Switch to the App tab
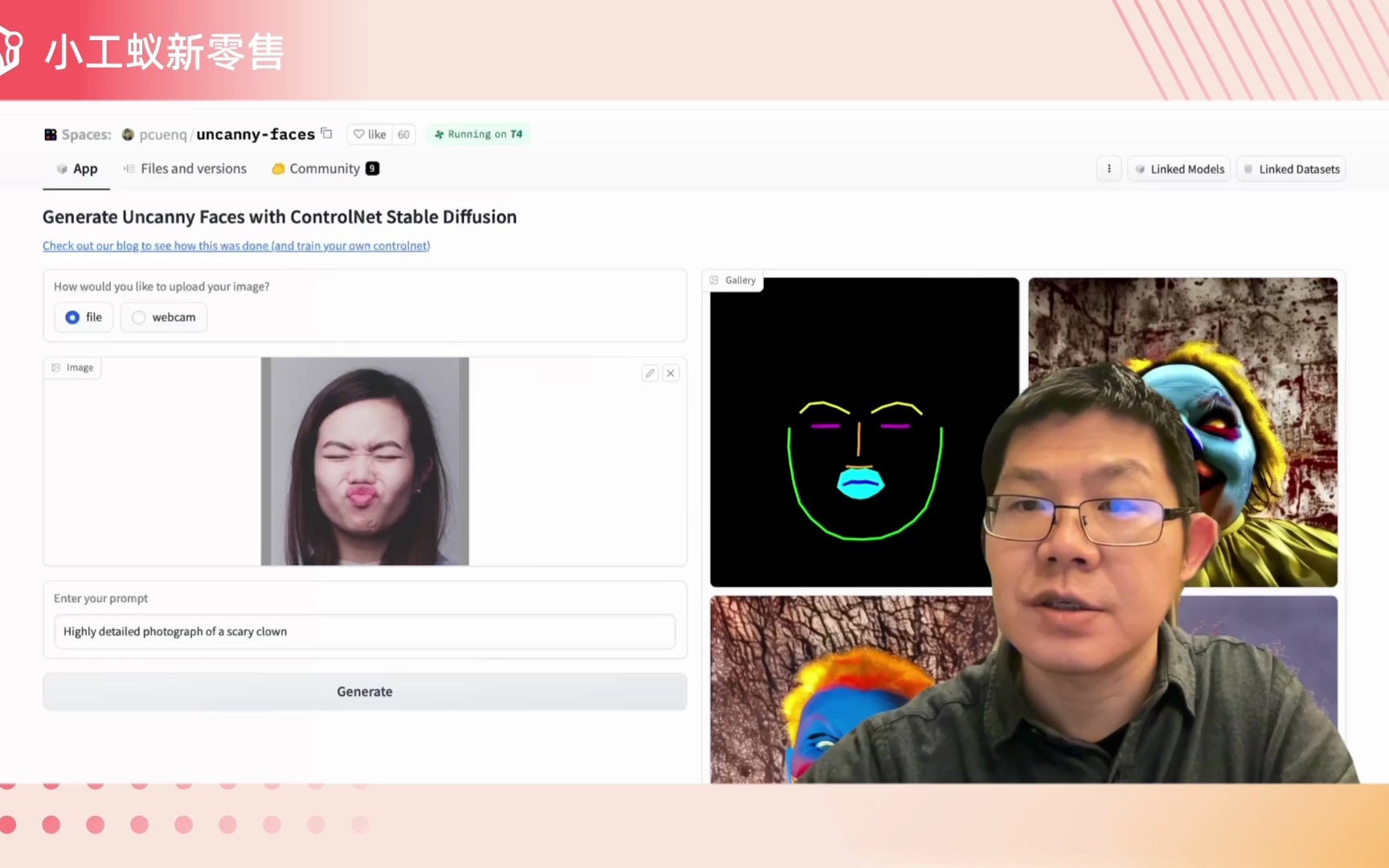Image resolution: width=1389 pixels, height=868 pixels. (77, 169)
